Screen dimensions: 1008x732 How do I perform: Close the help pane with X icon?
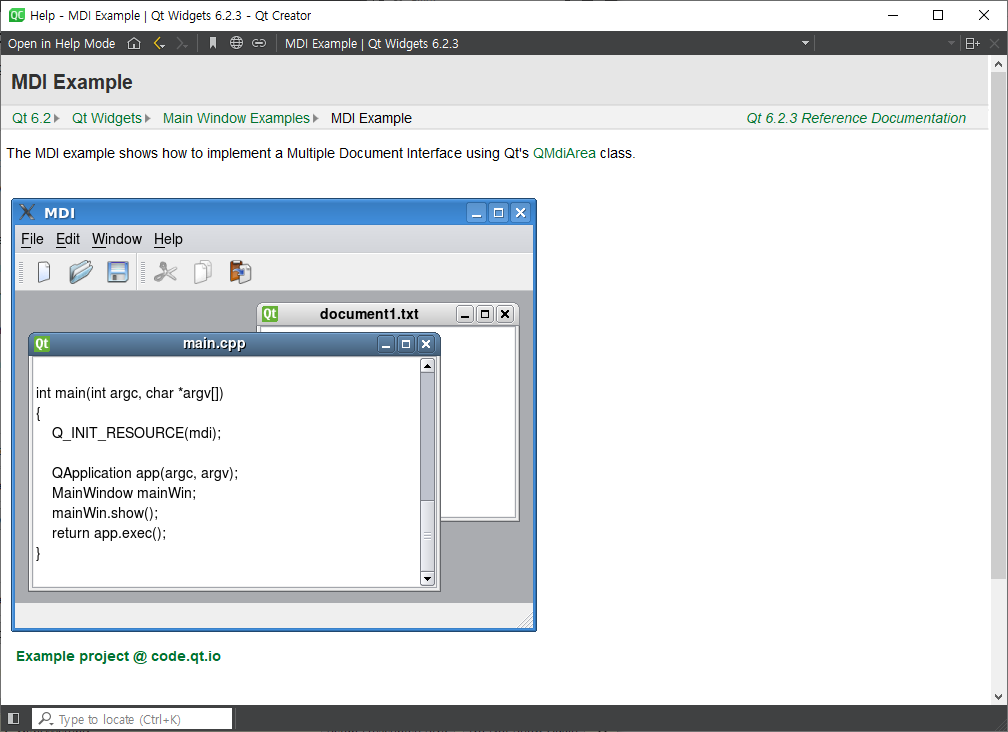coord(994,43)
